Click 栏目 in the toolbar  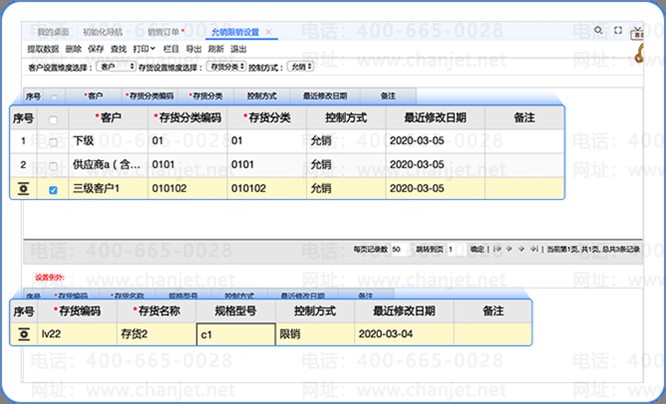(171, 49)
